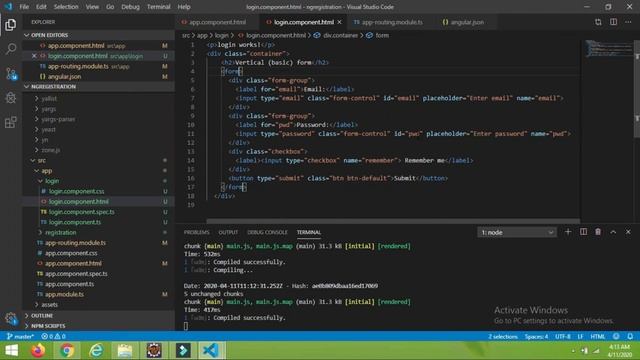640x360 pixels.
Task: Click master branch in status bar
Action: (x=20, y=336)
